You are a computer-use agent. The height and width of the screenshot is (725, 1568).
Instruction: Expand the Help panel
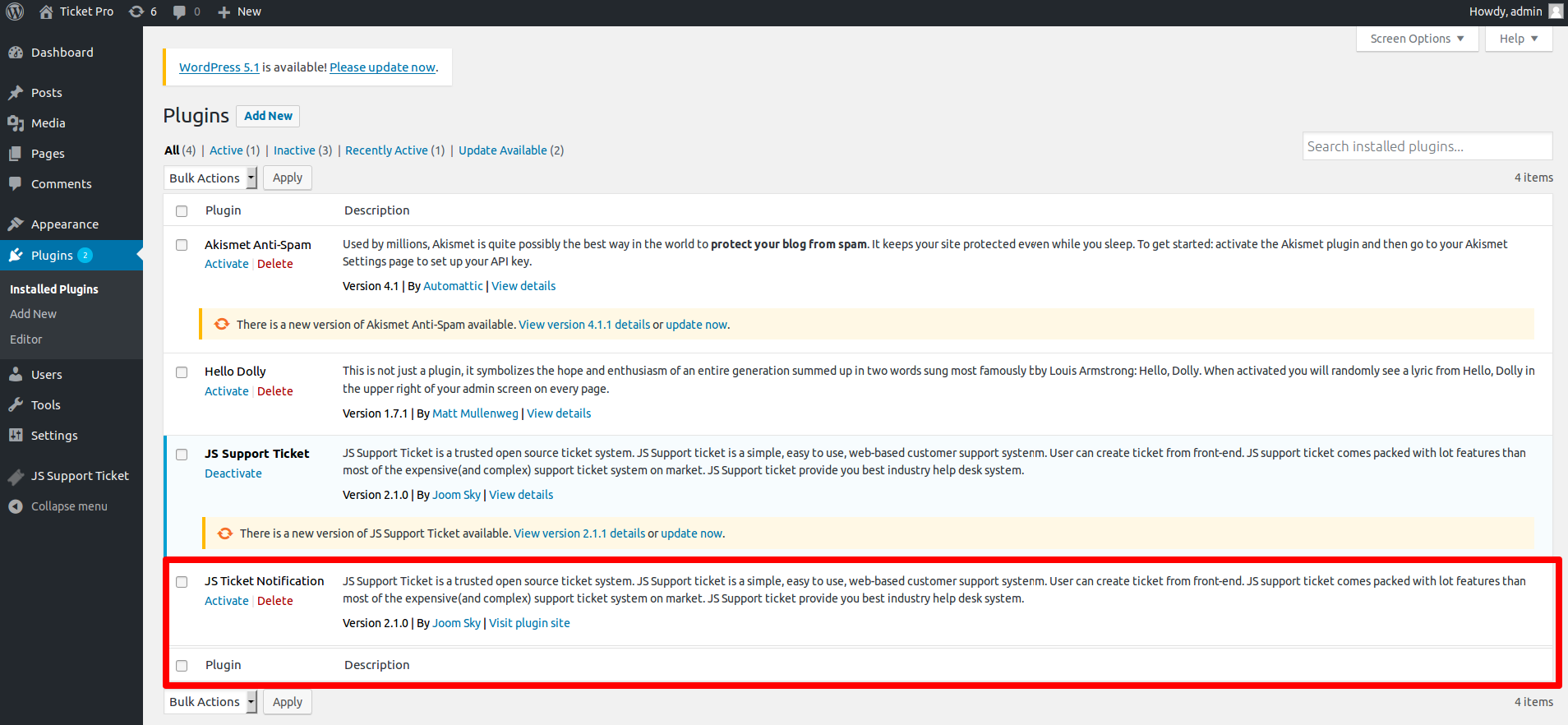pyautogui.click(x=1519, y=39)
